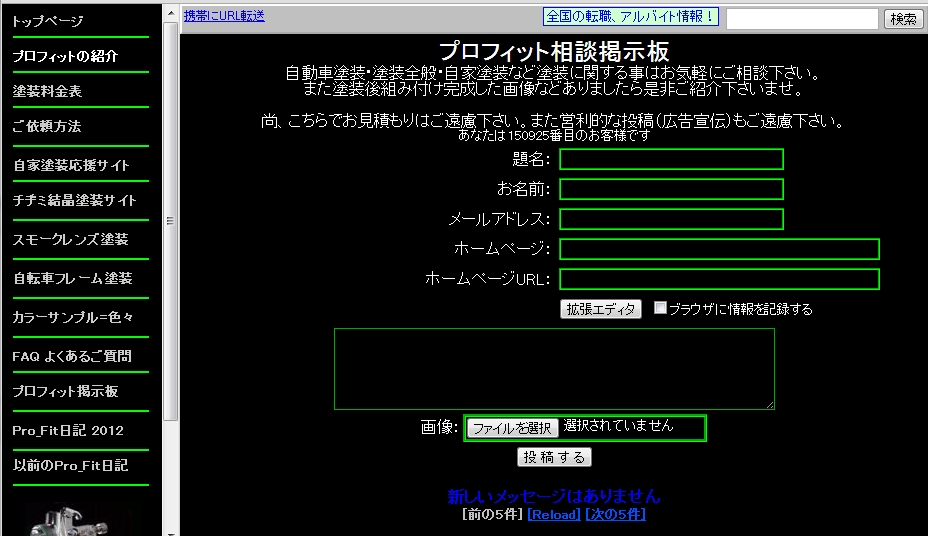
Task: Select スモークレンズ塗装 menu item
Action: click(x=70, y=240)
